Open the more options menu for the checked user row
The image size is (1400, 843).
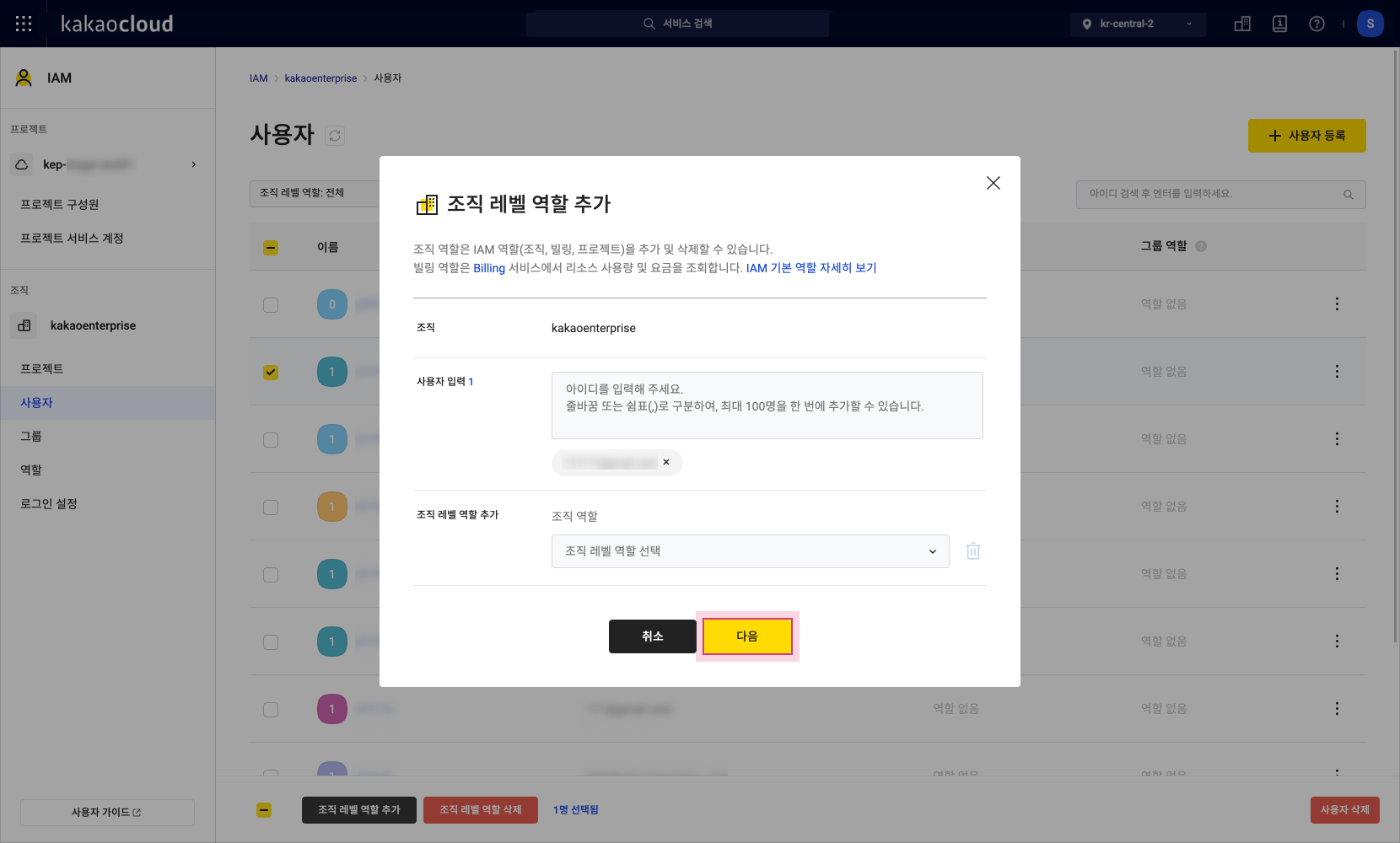(x=1337, y=371)
